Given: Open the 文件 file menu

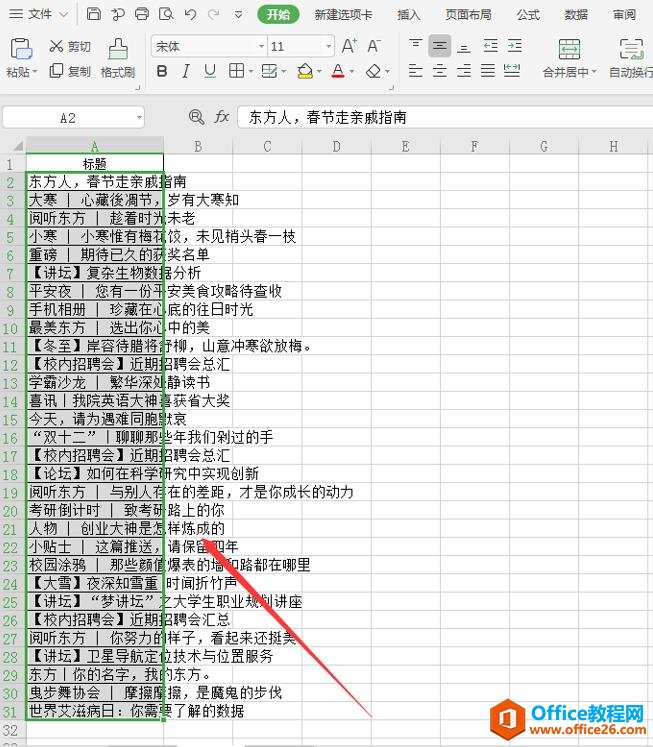Looking at the screenshot, I should point(38,14).
